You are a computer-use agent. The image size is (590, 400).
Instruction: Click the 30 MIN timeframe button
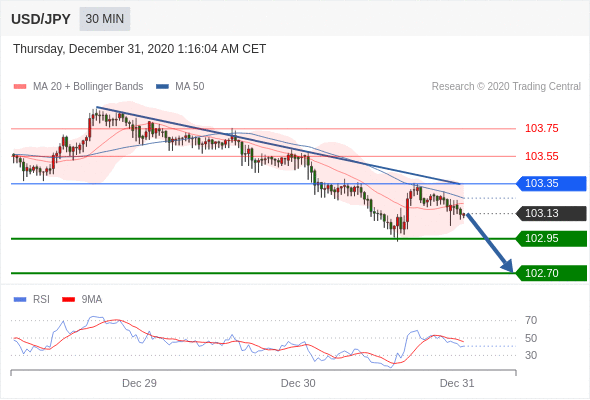[105, 19]
